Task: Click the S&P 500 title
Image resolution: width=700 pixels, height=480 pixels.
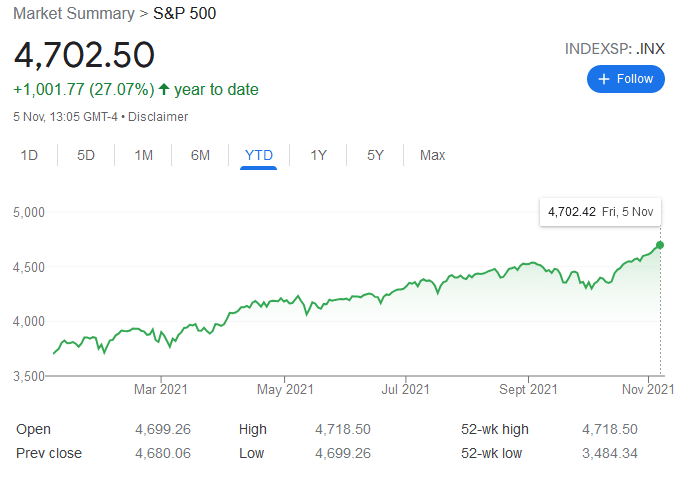Action: [x=184, y=14]
